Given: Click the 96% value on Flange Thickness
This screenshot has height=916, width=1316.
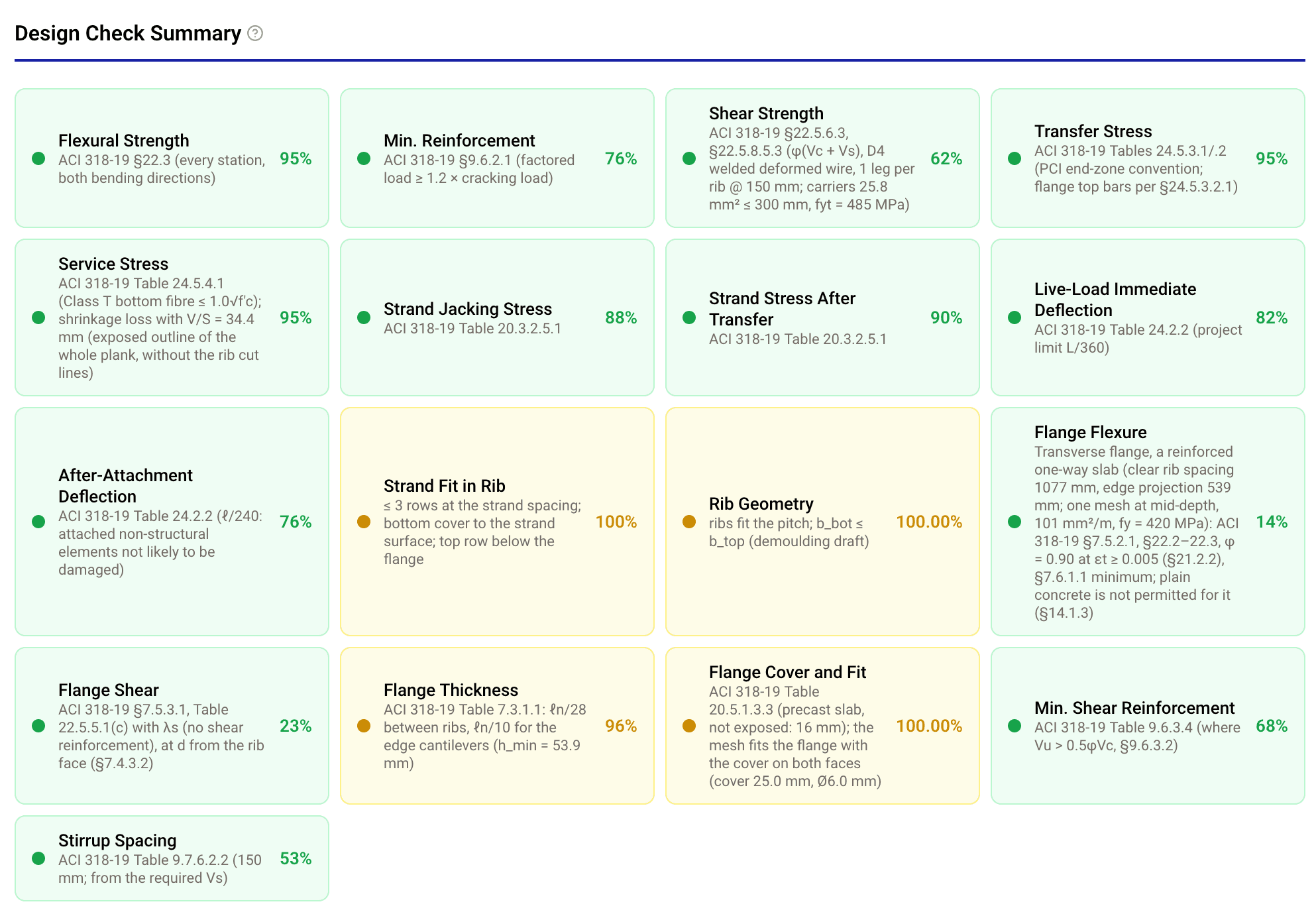Looking at the screenshot, I should pos(621,726).
